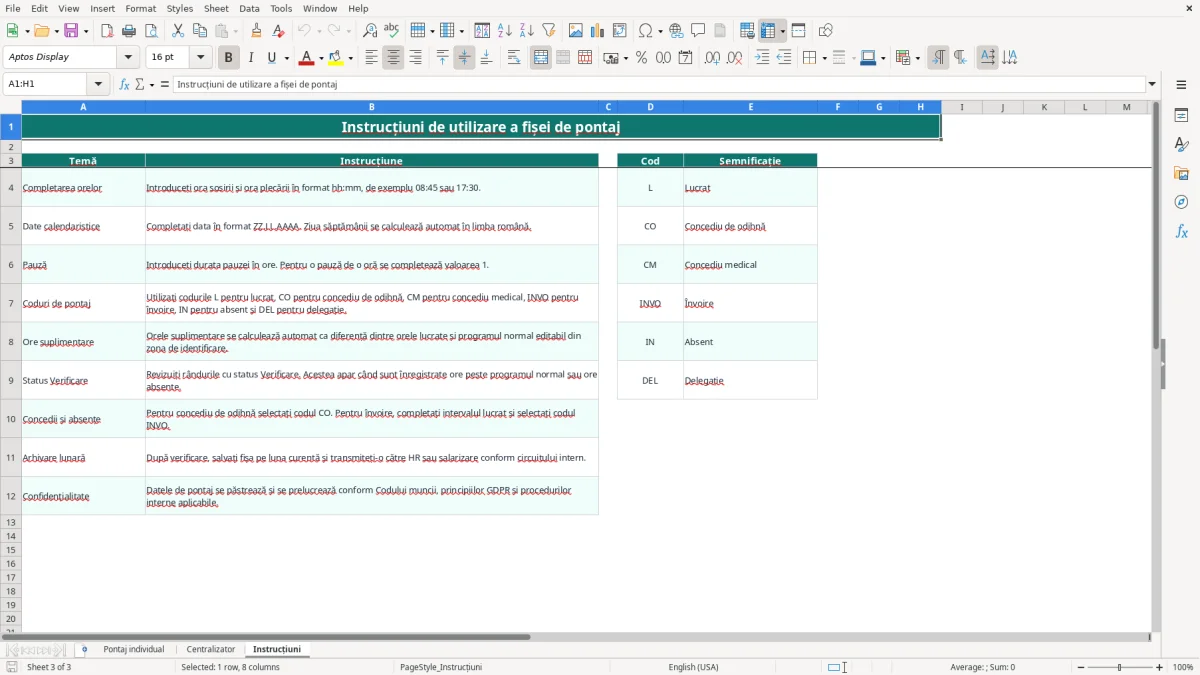Click the zoom slider handle
Screen dimensions: 1200x675
click(x=1120, y=667)
